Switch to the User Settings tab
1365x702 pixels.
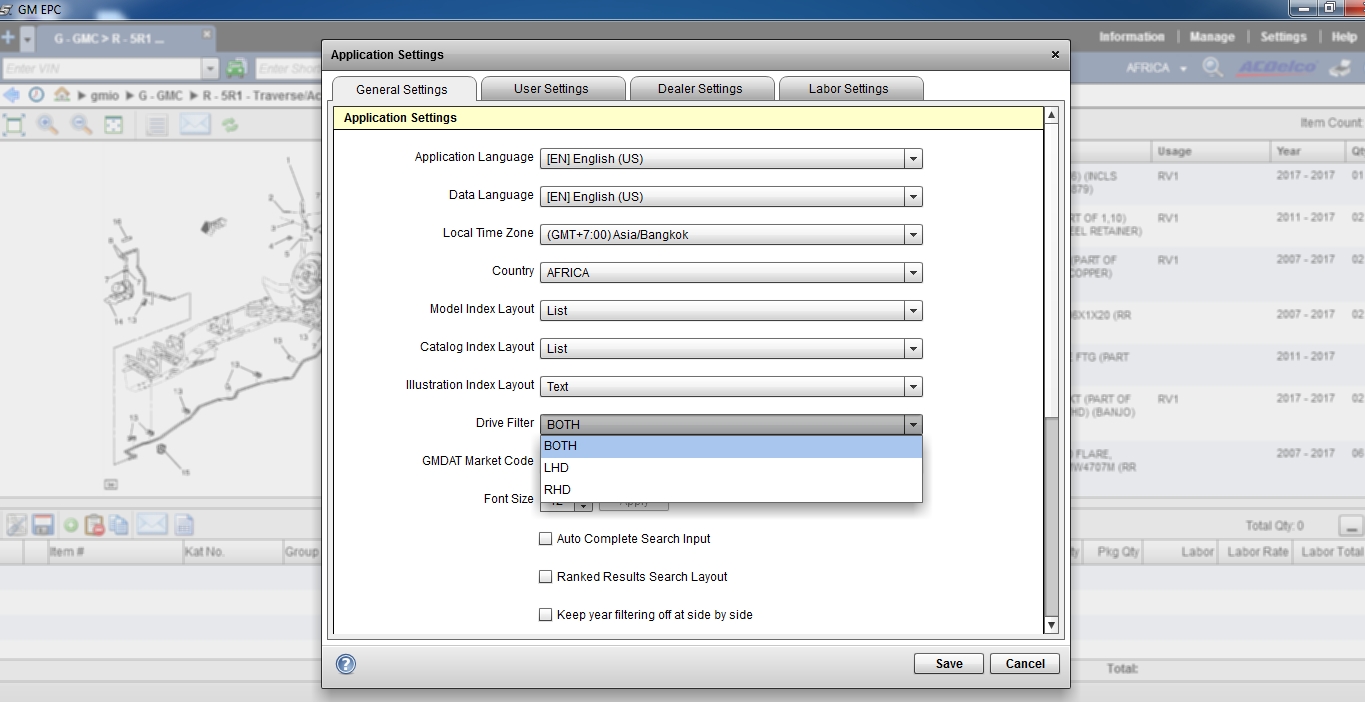(x=552, y=89)
